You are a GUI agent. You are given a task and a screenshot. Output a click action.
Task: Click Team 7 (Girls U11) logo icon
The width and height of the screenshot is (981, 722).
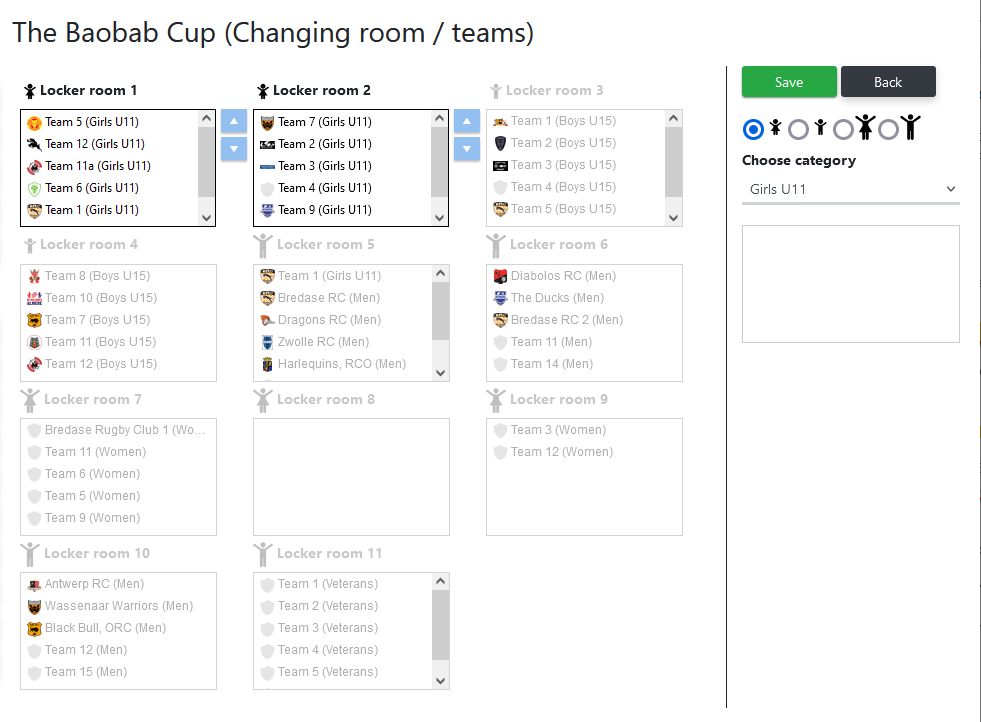click(267, 122)
